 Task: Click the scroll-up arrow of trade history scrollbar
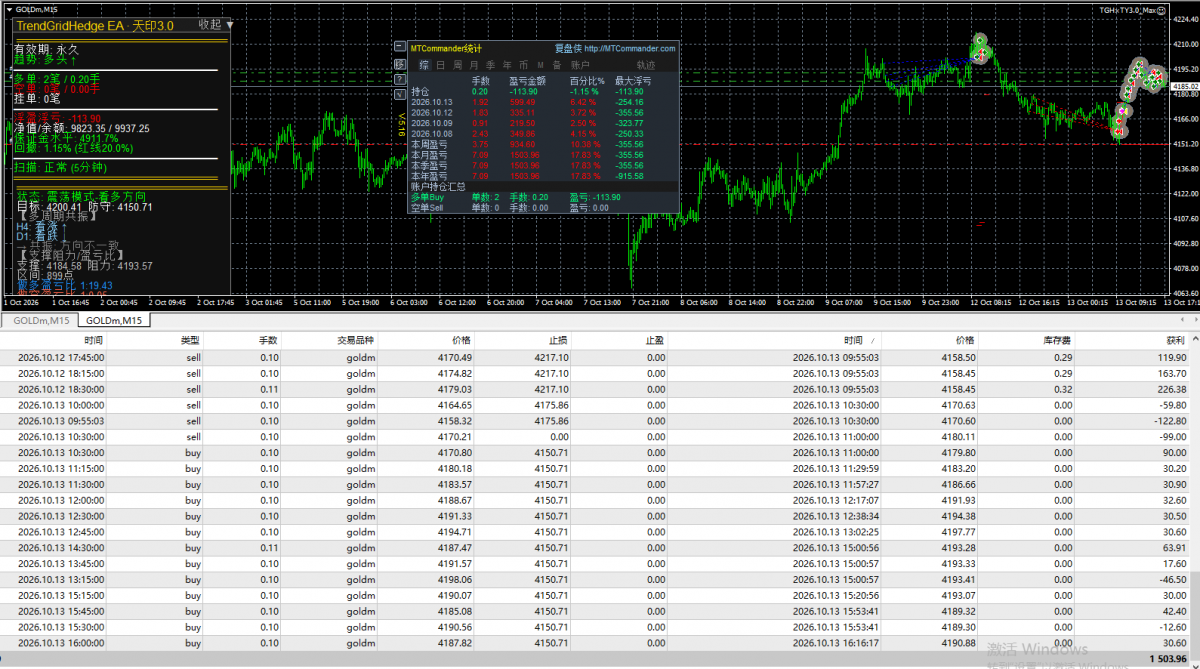point(1194,339)
